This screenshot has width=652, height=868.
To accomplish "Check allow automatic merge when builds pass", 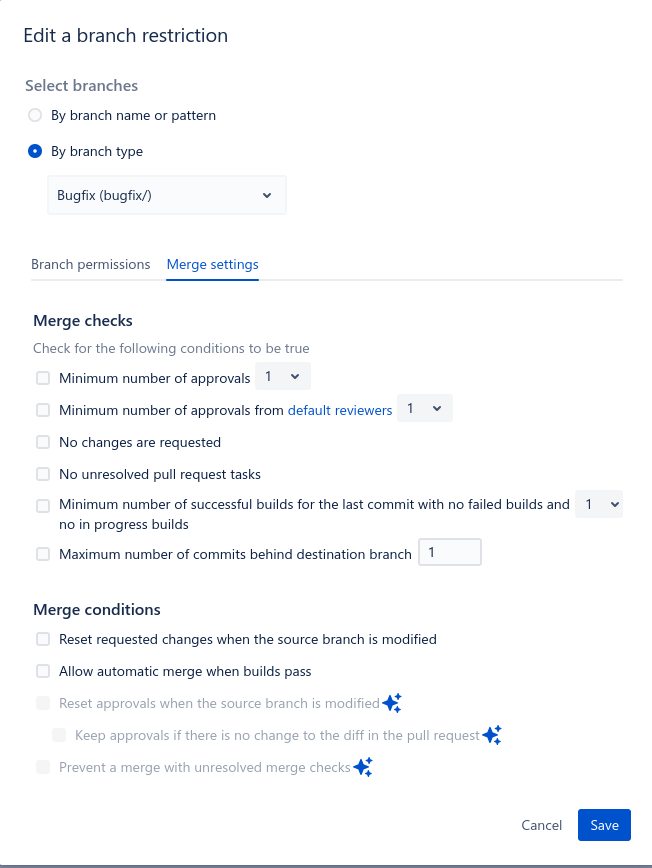I will 43,671.
